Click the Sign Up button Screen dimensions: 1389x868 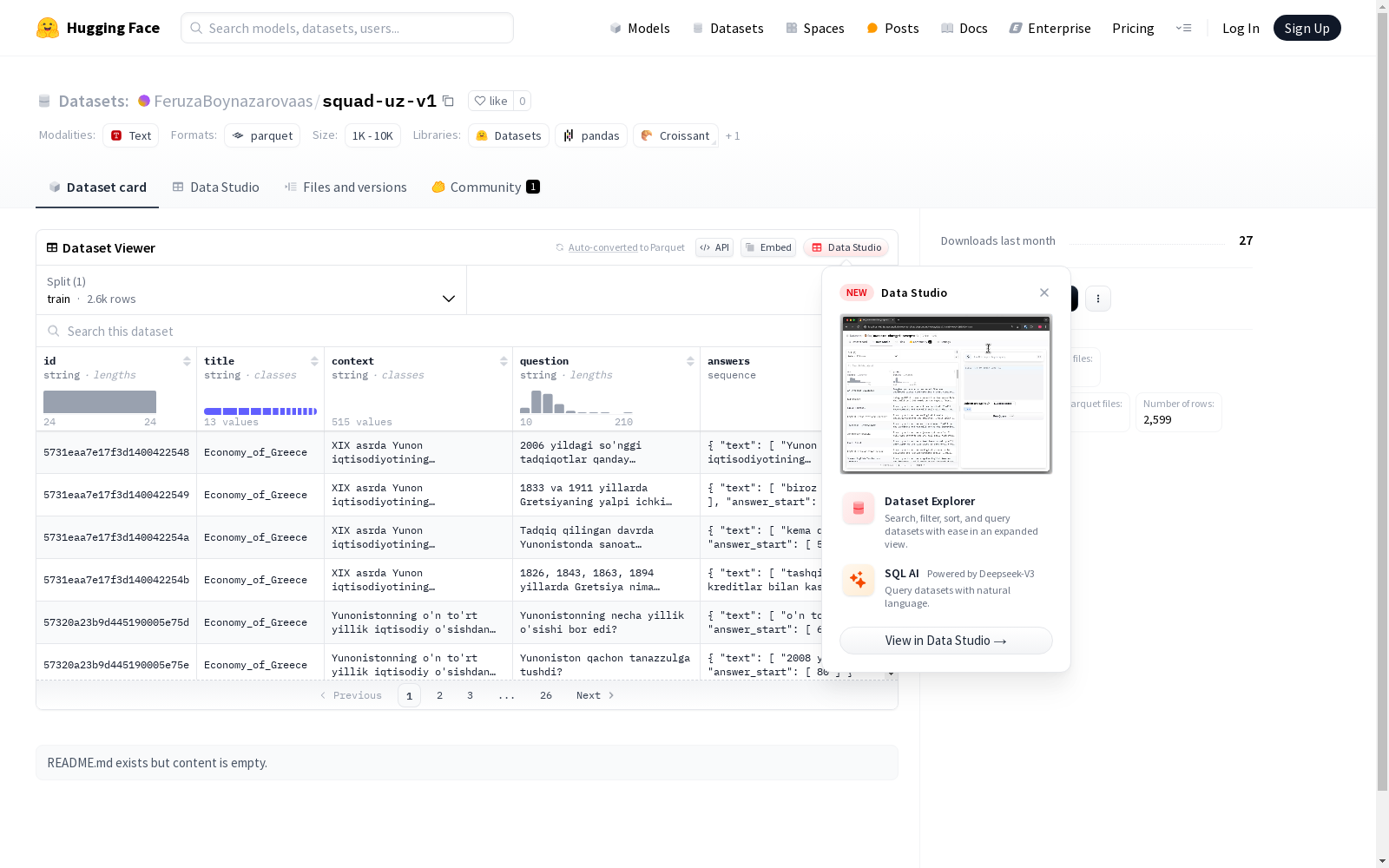(1307, 28)
